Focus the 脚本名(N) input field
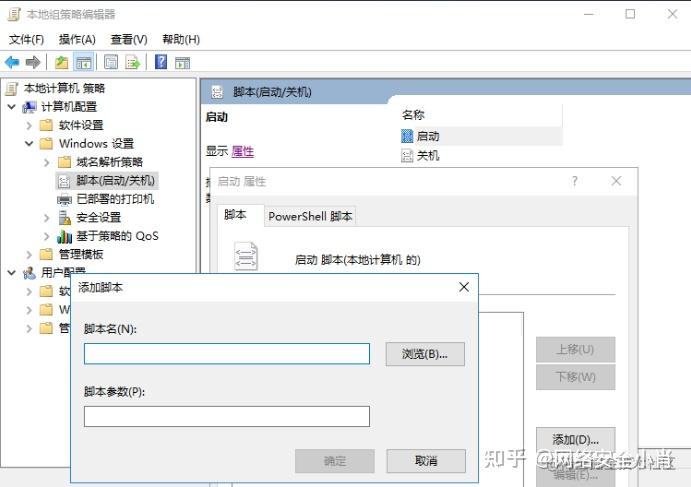The height and width of the screenshot is (487, 691). pyautogui.click(x=227, y=354)
